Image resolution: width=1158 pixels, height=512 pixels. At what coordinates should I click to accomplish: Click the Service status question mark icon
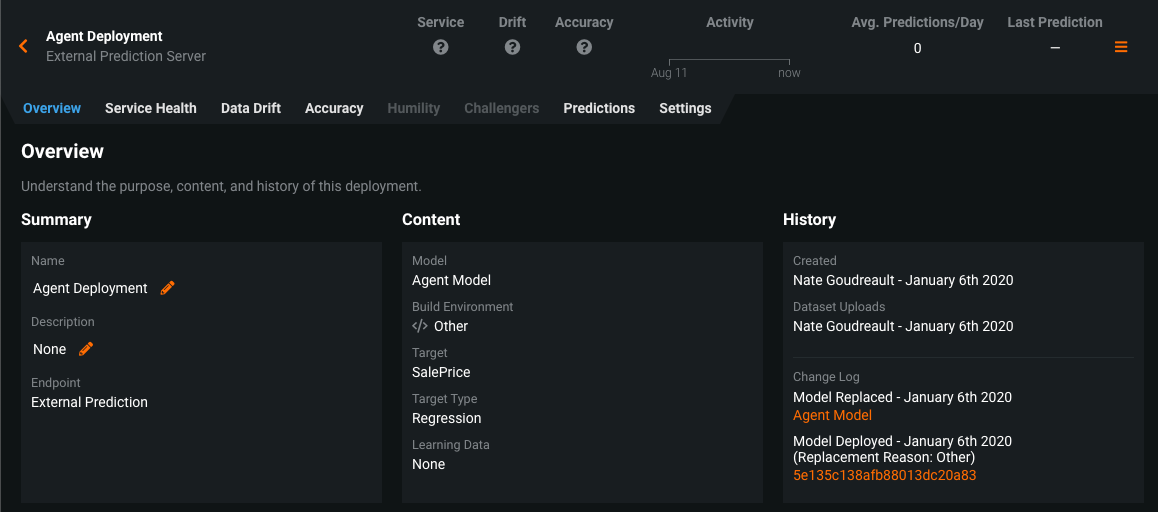pos(440,47)
